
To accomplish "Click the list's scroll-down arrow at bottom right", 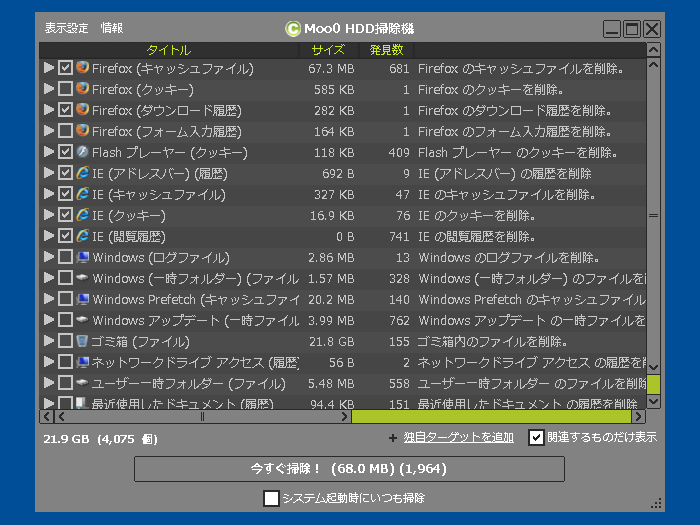I will click(x=653, y=401).
